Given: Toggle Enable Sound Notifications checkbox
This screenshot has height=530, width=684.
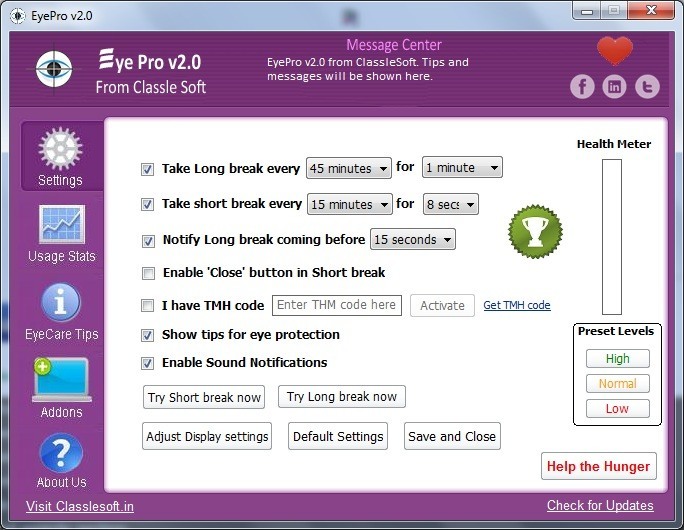Looking at the screenshot, I should 148,363.
